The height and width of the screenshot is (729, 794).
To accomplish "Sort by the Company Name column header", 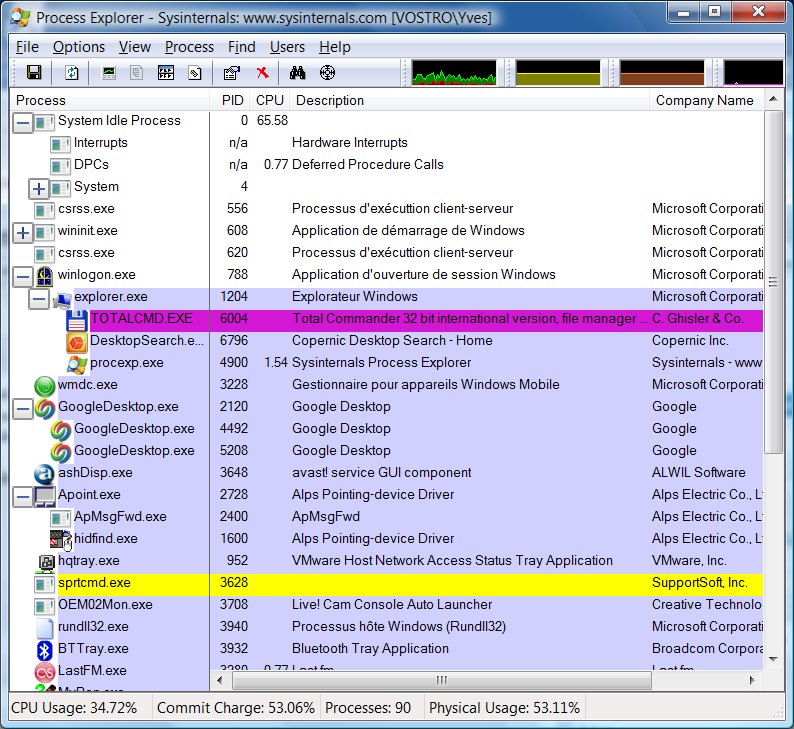I will point(706,100).
